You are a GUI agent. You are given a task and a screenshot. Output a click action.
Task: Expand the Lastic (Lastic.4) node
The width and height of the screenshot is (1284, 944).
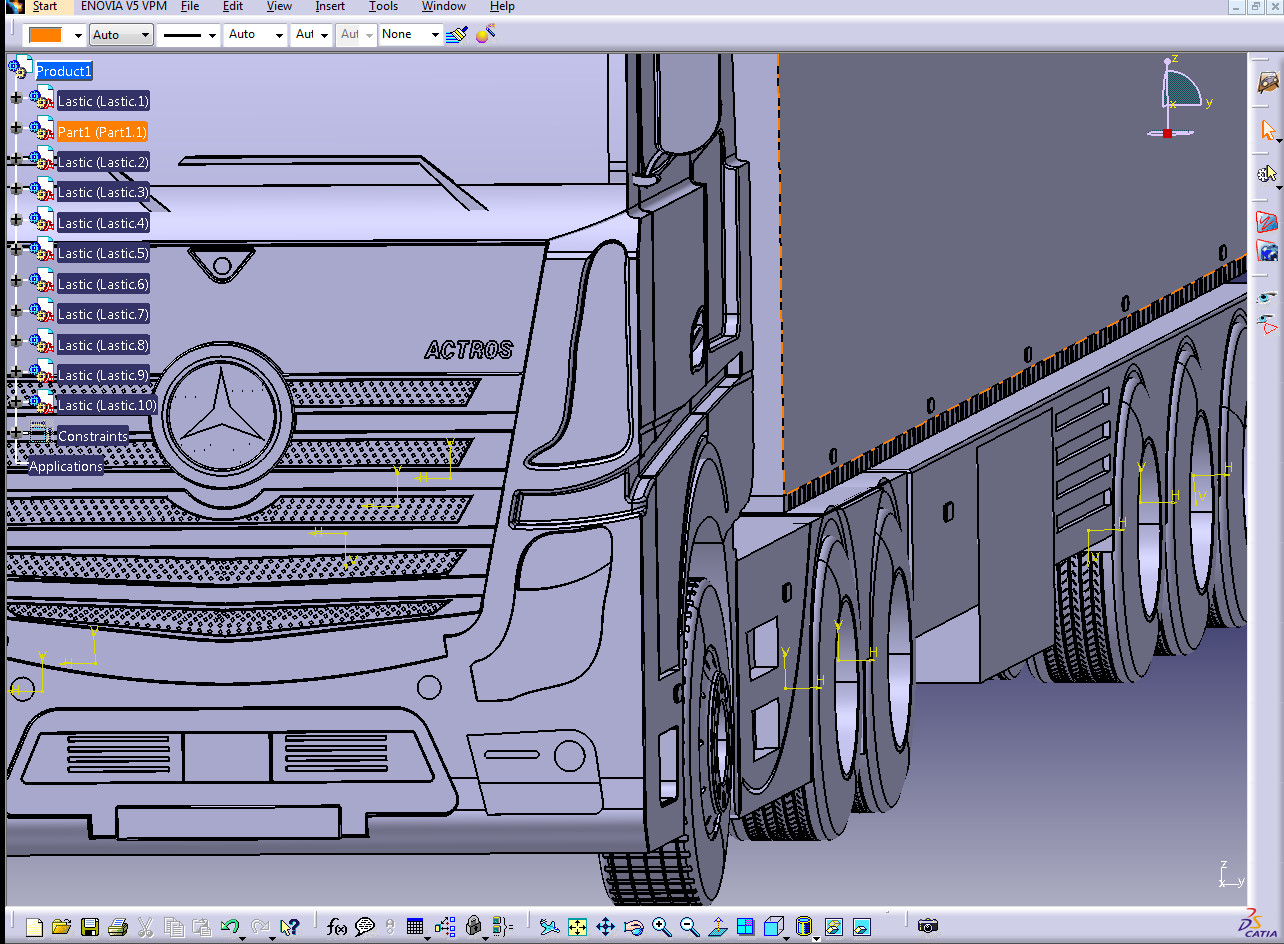click(16, 219)
